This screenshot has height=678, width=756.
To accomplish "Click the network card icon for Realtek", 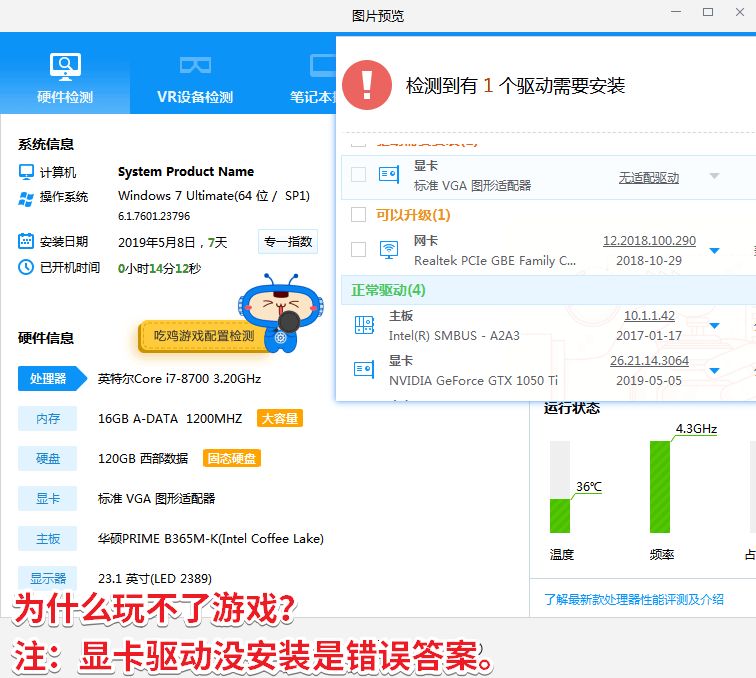I will point(389,249).
